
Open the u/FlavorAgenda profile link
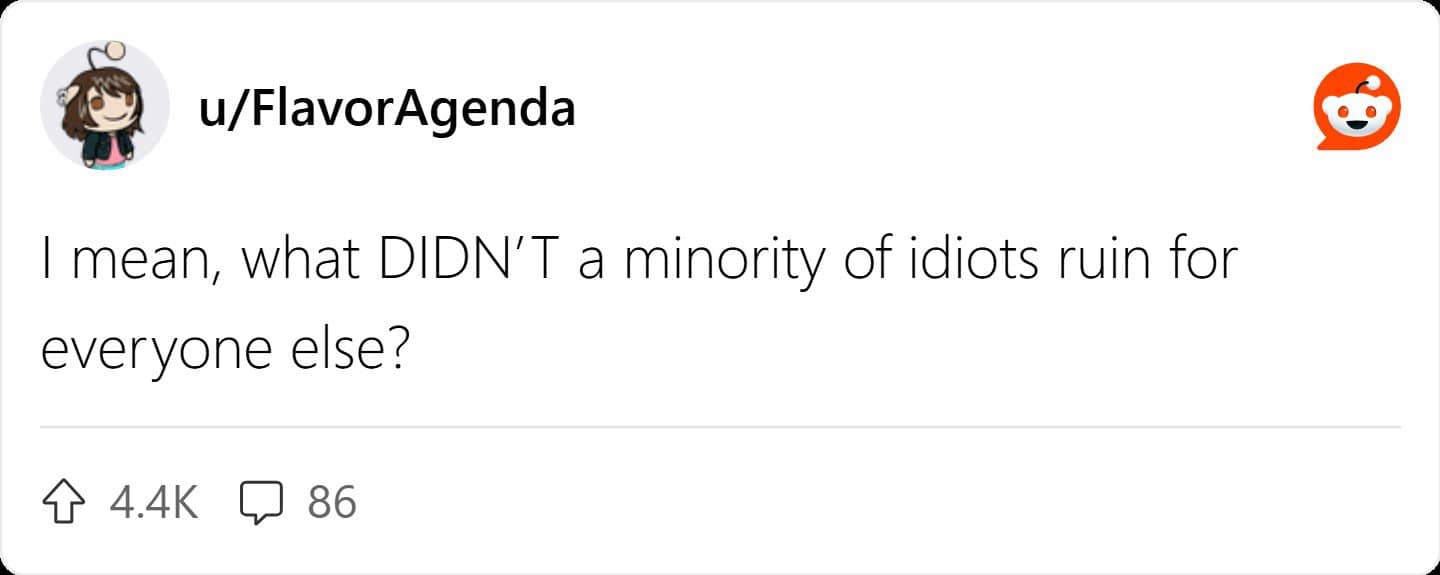click(x=387, y=107)
